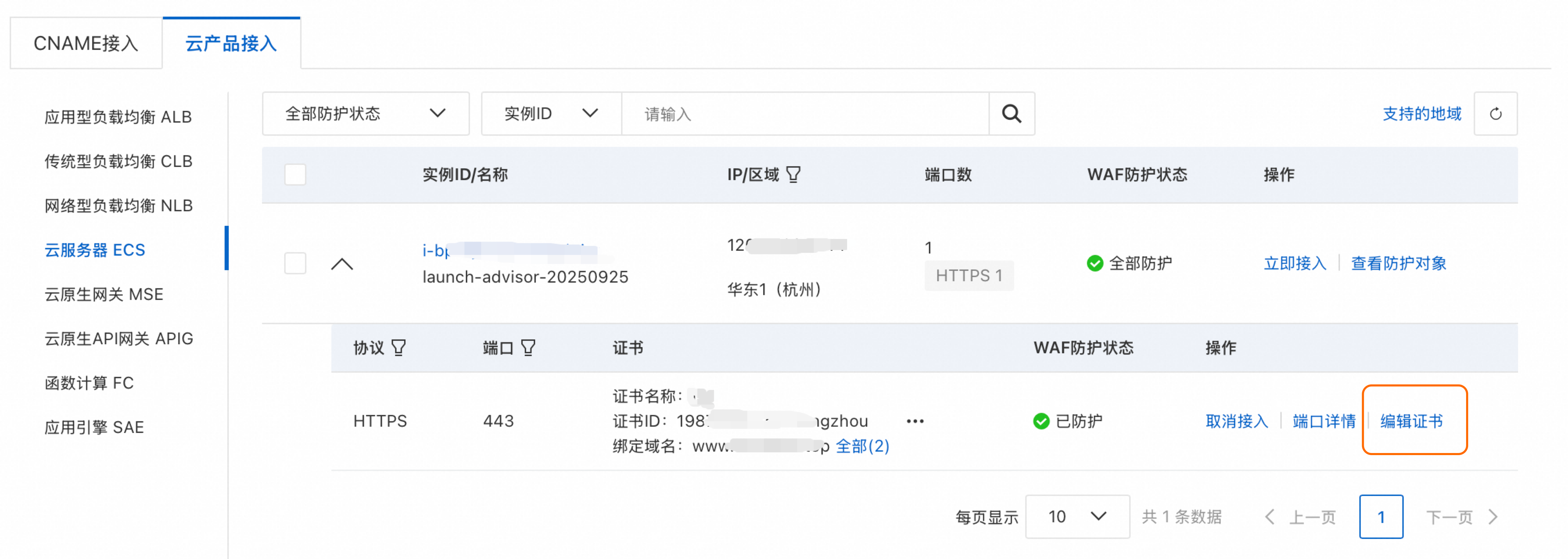The width and height of the screenshot is (1568, 559).
Task: Check the launch-advisor-20250925 row checkbox
Action: 295,263
